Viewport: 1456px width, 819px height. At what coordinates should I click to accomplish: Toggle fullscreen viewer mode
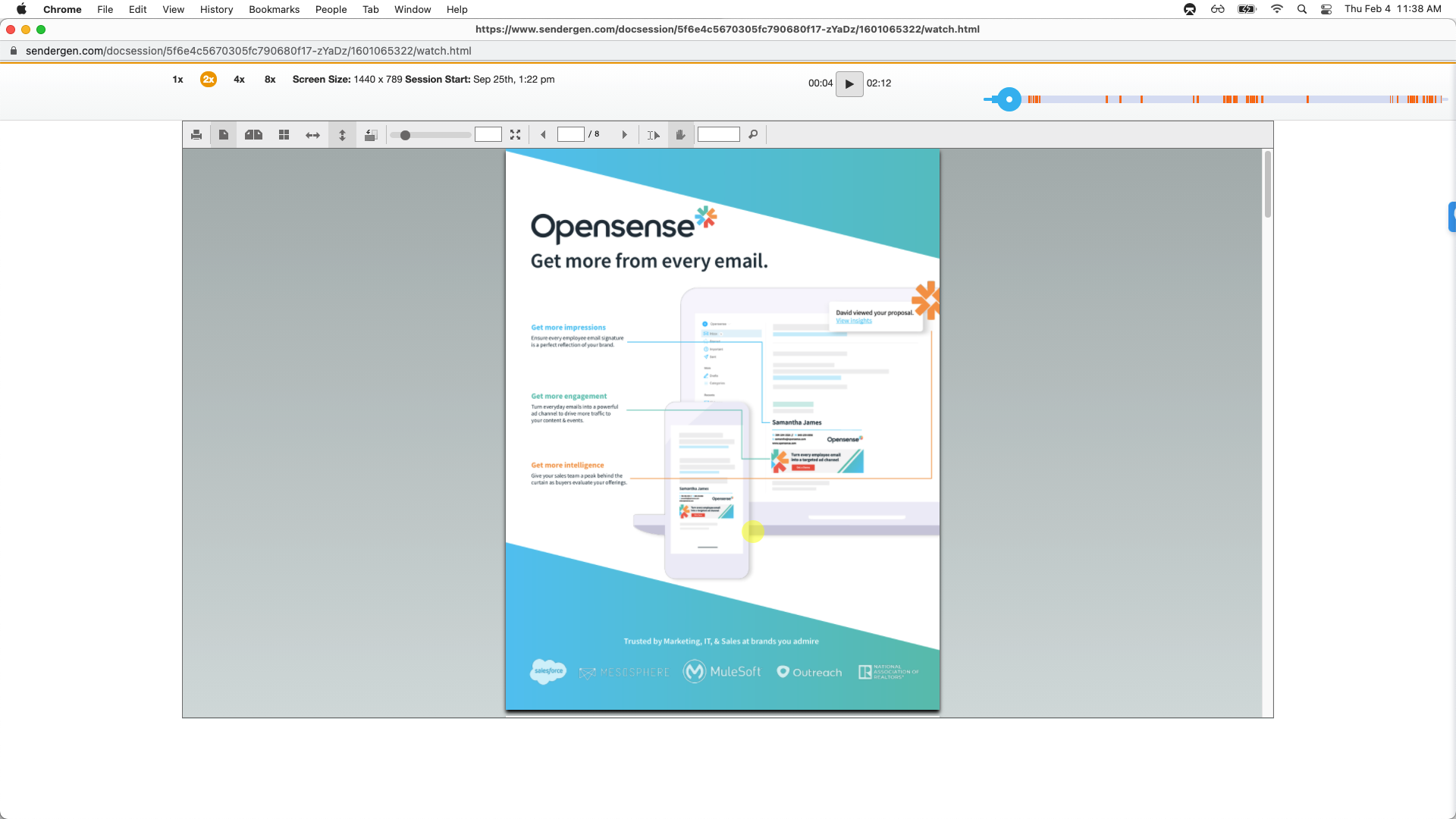[x=516, y=135]
